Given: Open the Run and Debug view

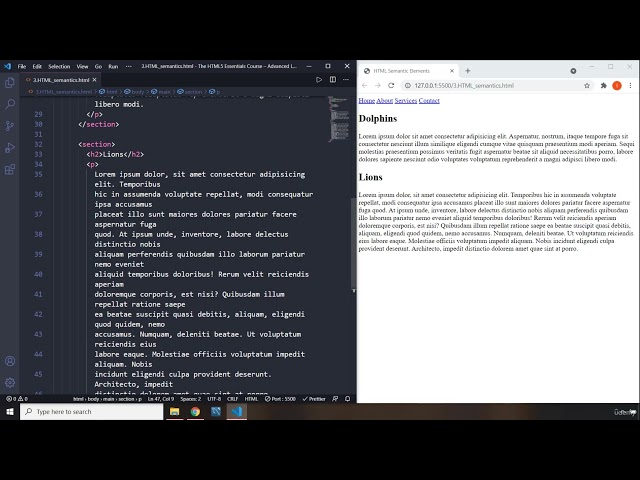Looking at the screenshot, I should (10, 147).
